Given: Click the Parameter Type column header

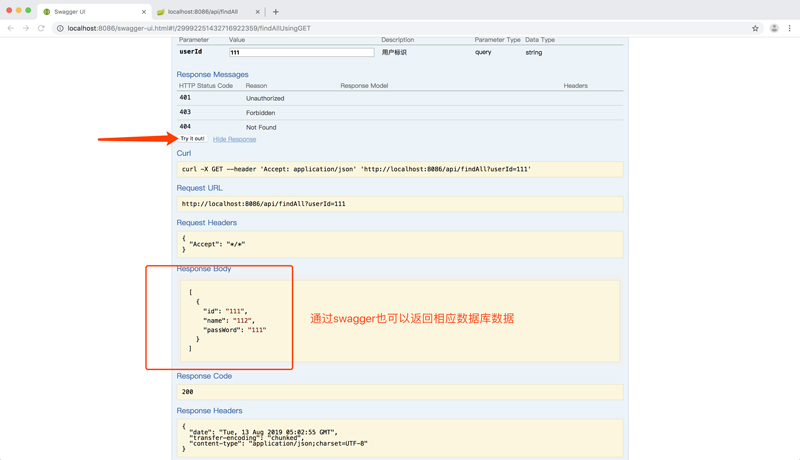Looking at the screenshot, I should (x=497, y=40).
